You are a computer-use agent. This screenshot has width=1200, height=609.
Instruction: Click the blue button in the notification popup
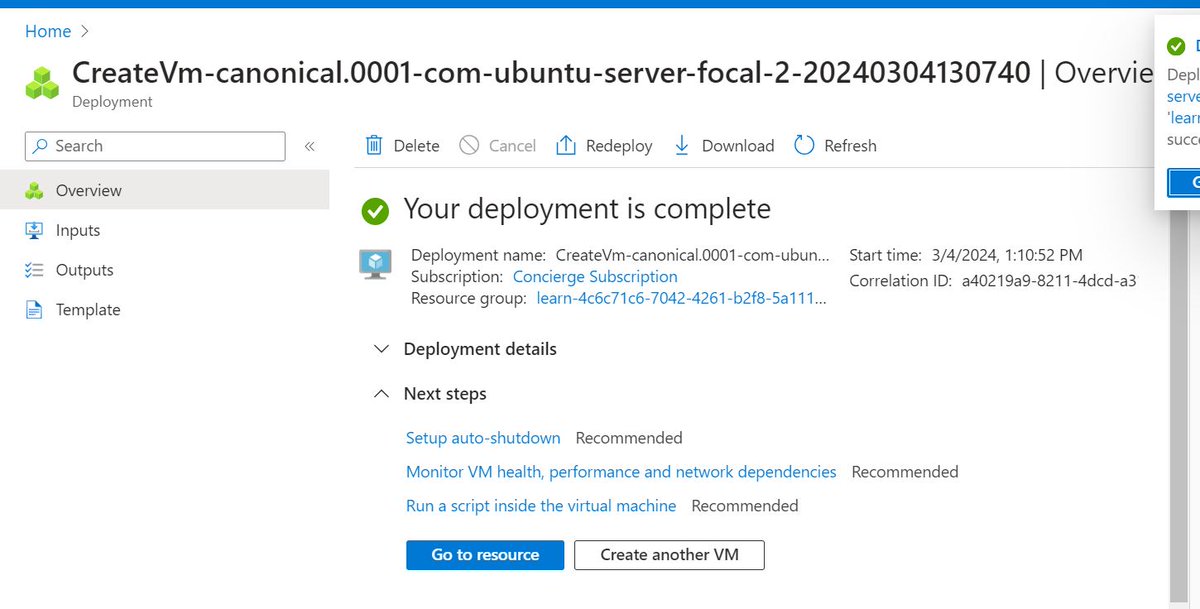(1184, 182)
